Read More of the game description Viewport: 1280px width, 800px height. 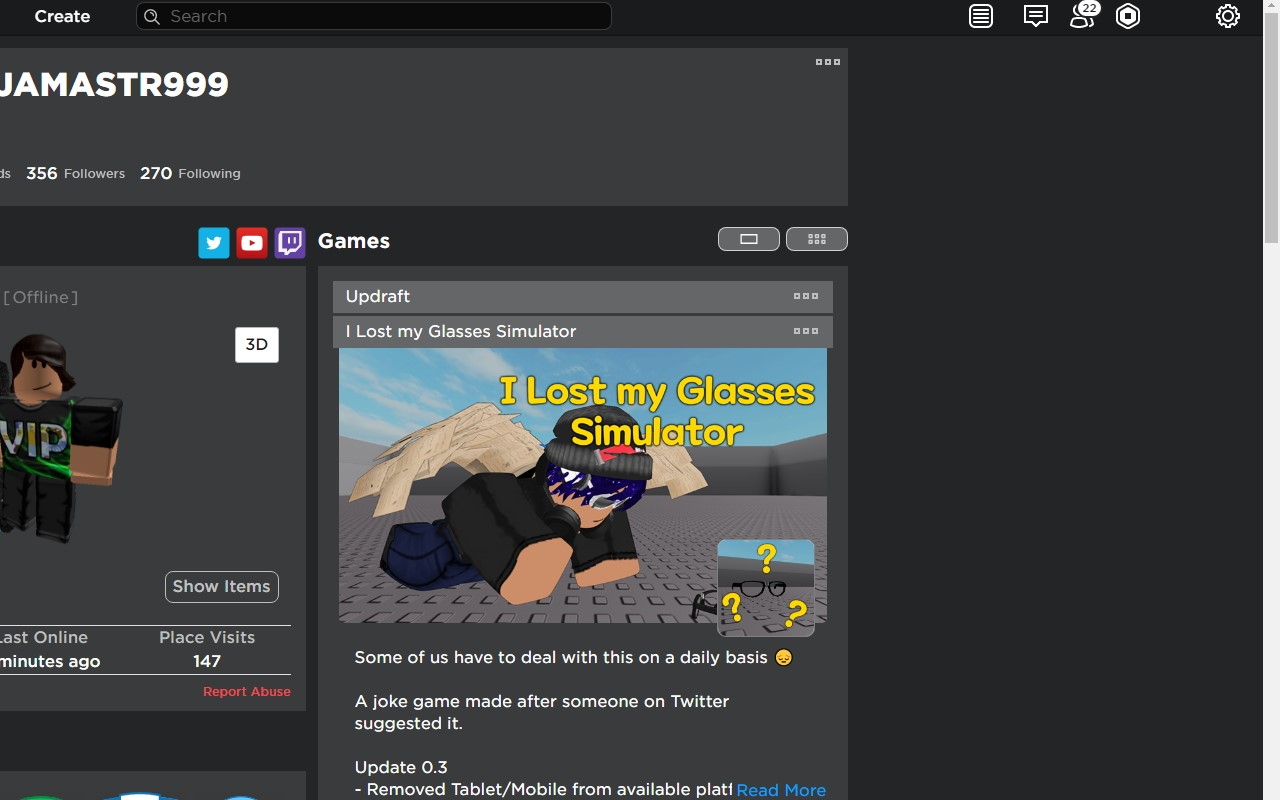(x=781, y=790)
